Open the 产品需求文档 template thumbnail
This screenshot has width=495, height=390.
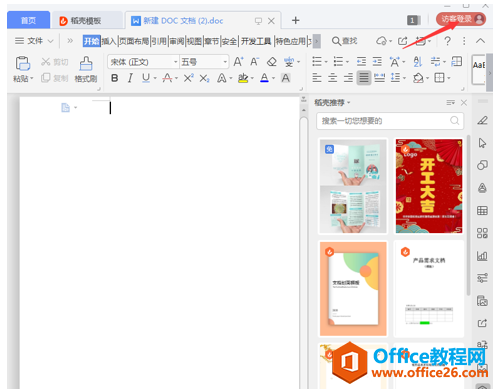click(x=429, y=289)
